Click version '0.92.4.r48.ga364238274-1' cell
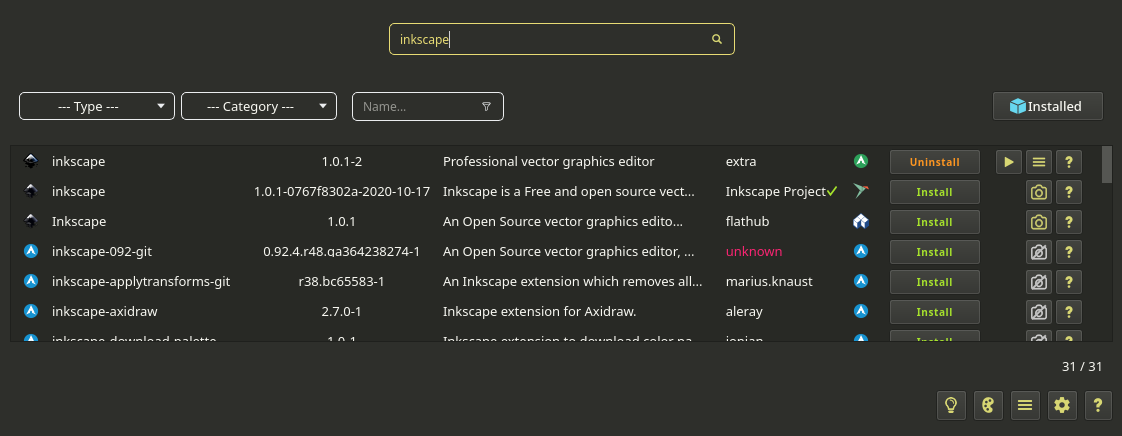This screenshot has width=1122, height=436. (x=342, y=252)
